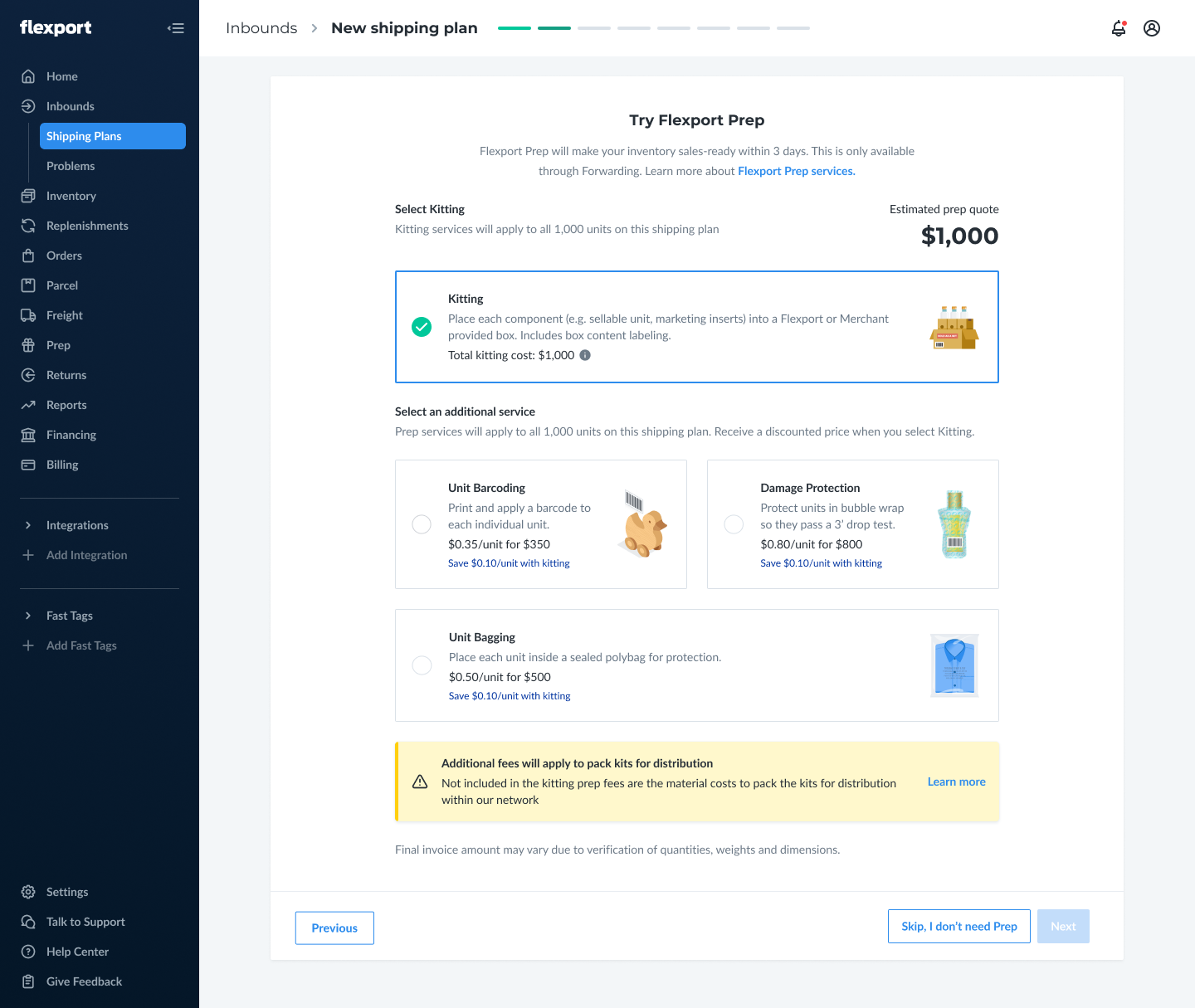Select the Unit Bagging radio button
This screenshot has height=1008, width=1195.
(422, 665)
